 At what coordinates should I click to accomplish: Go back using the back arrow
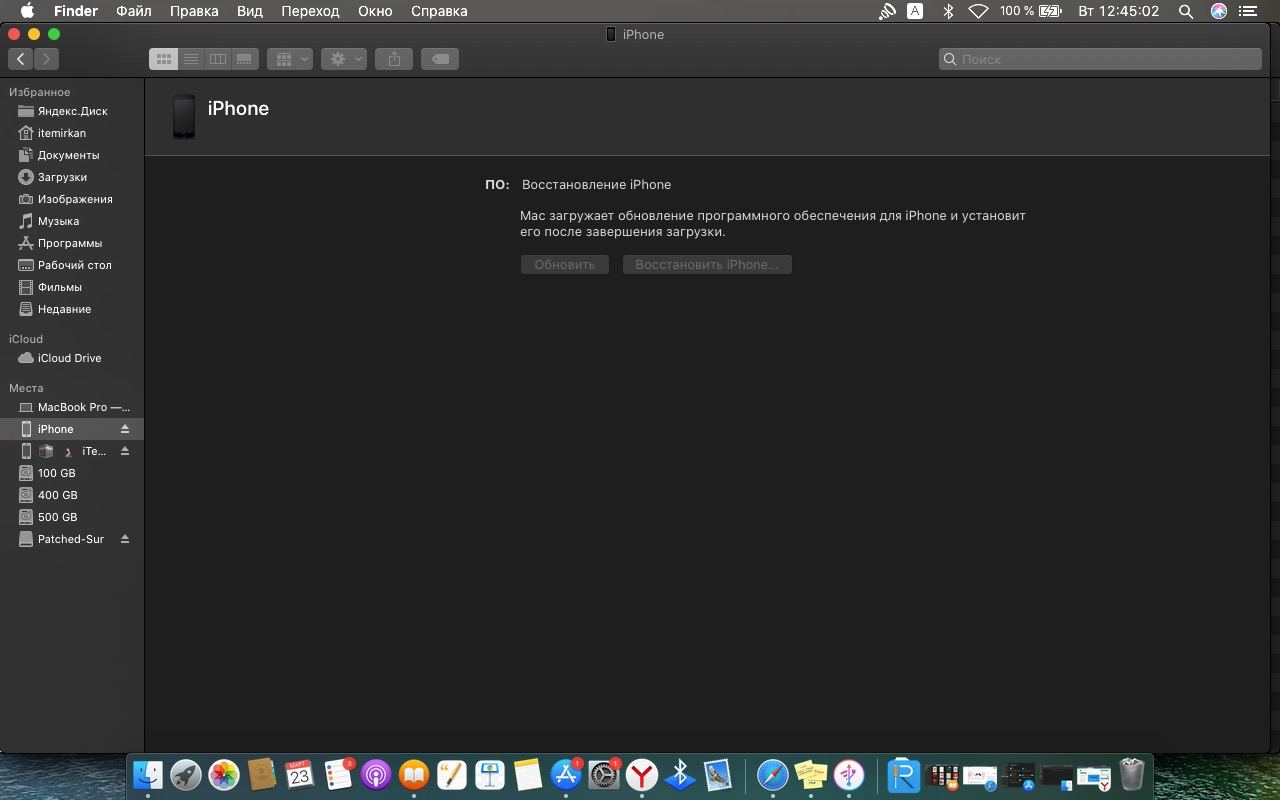(x=21, y=59)
